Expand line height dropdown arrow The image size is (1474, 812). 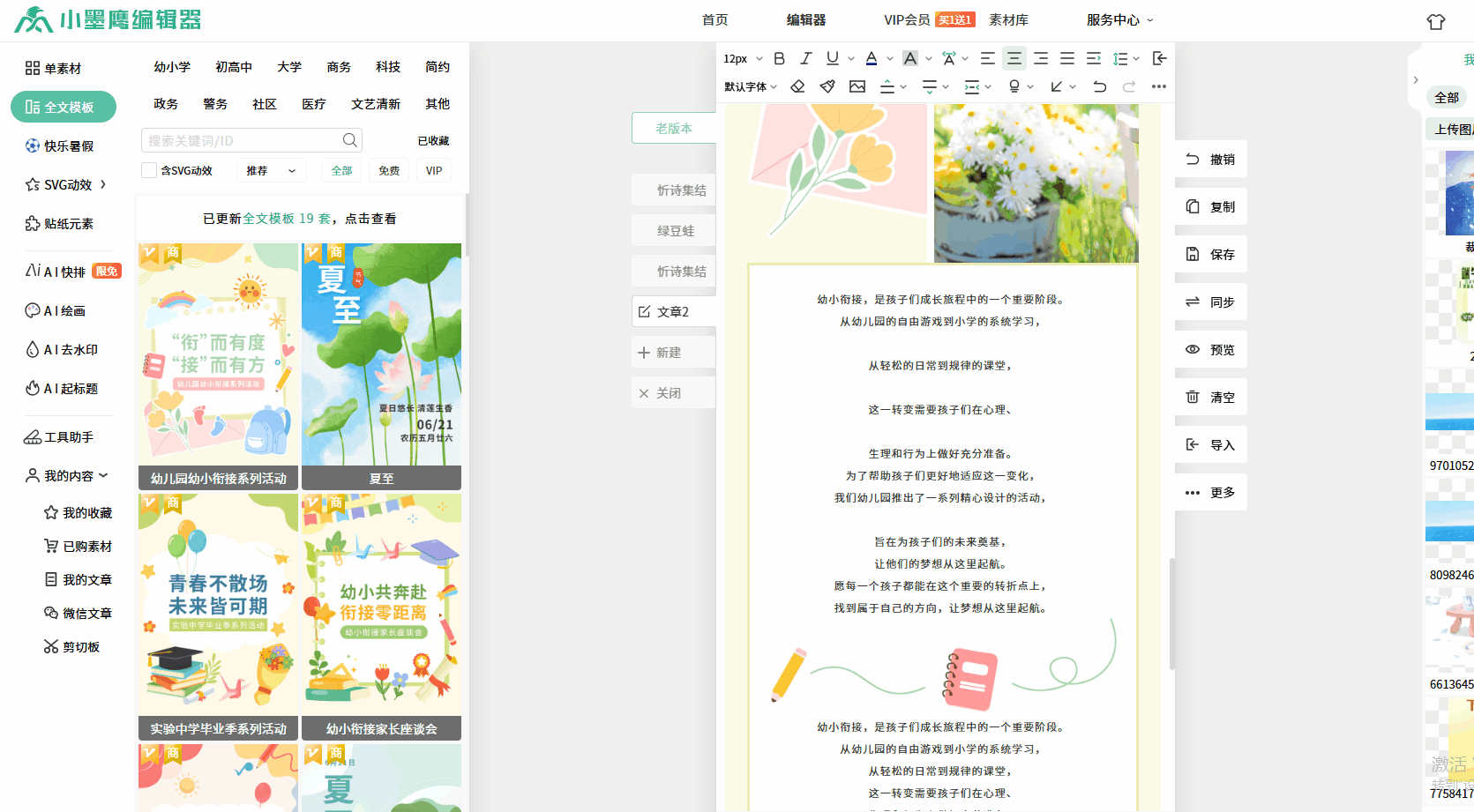point(1136,58)
